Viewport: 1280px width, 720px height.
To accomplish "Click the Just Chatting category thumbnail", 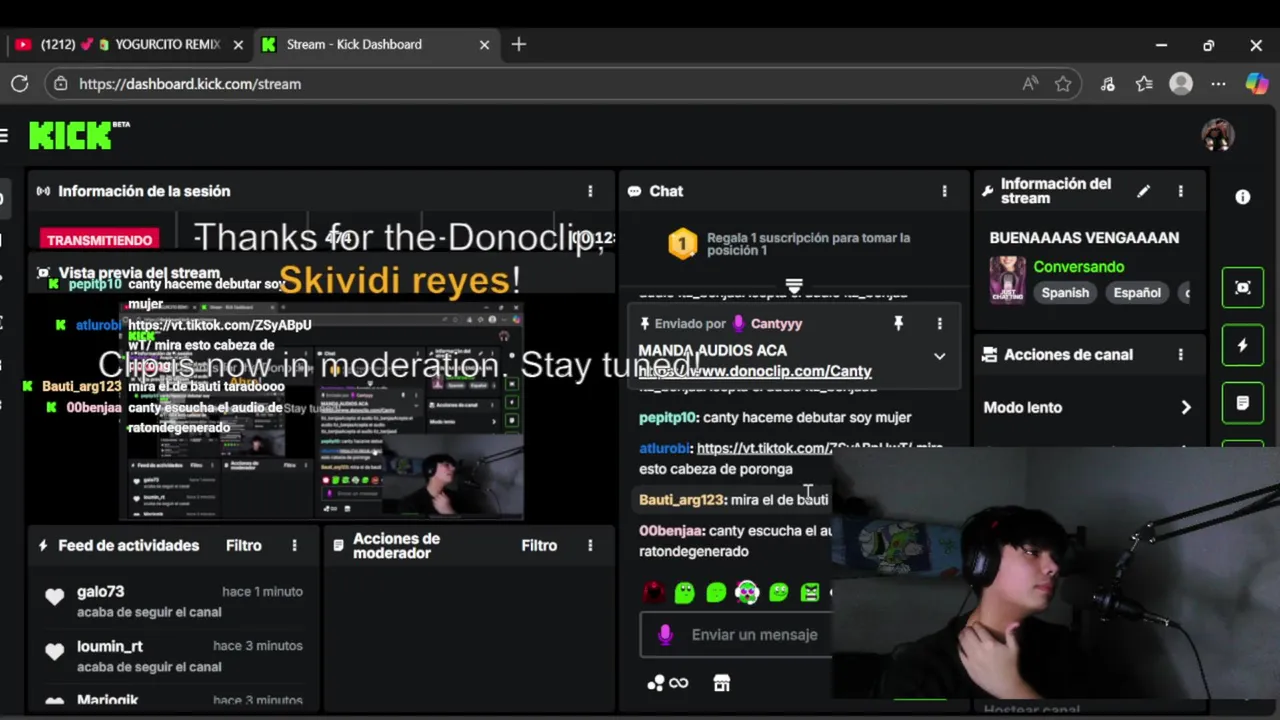I will pyautogui.click(x=1007, y=280).
